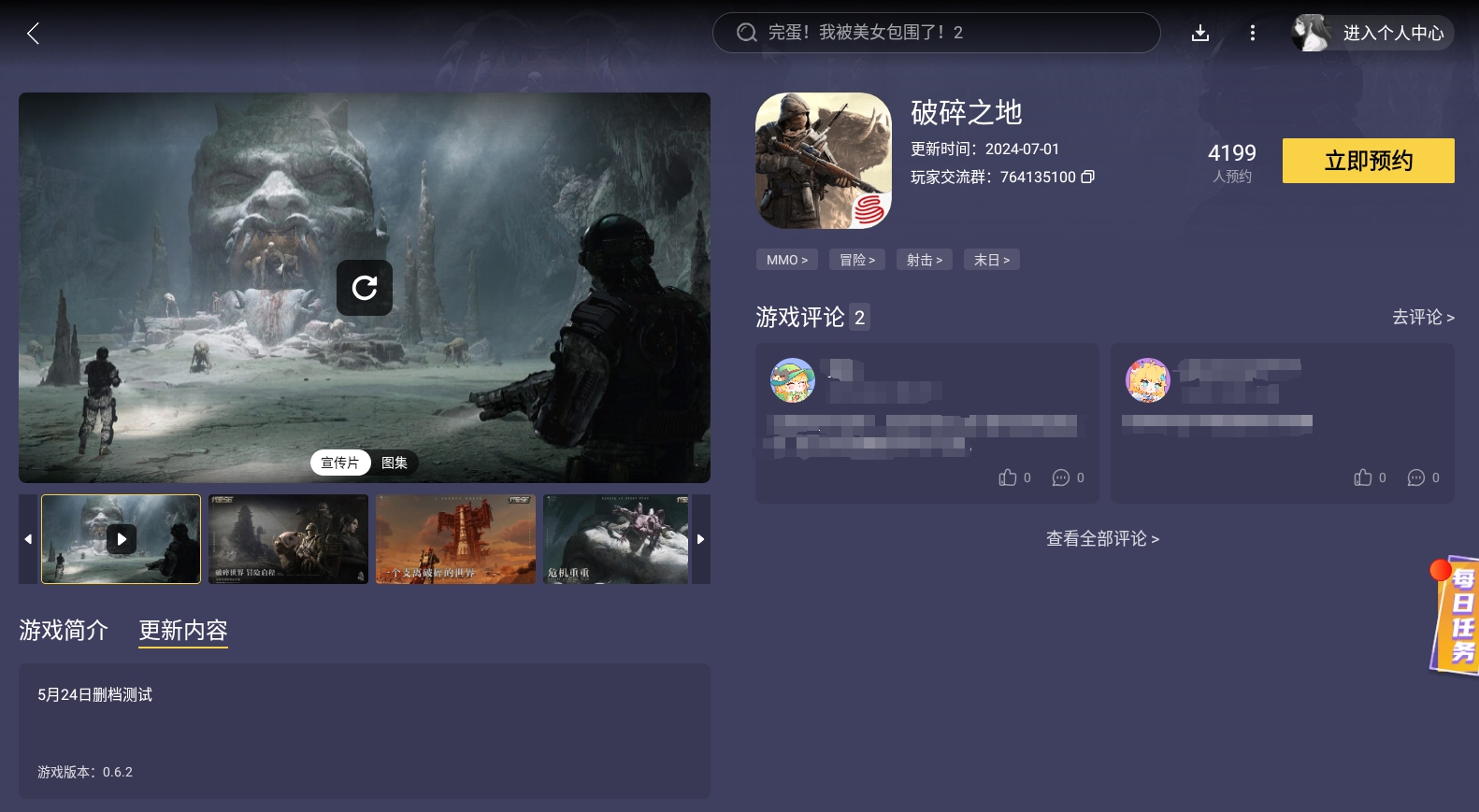
Task: Show next thumbnails with the right arrow
Action: (700, 539)
